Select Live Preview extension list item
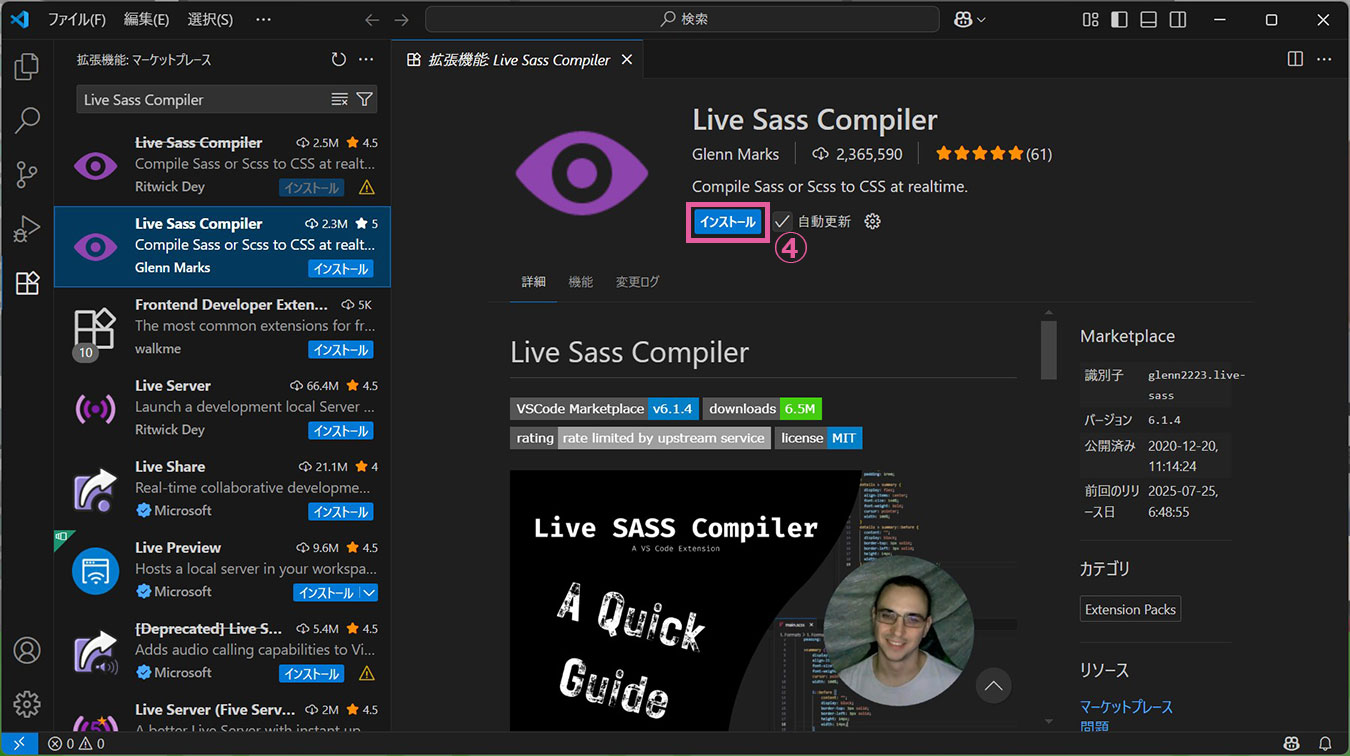The image size is (1350, 756). [222, 570]
